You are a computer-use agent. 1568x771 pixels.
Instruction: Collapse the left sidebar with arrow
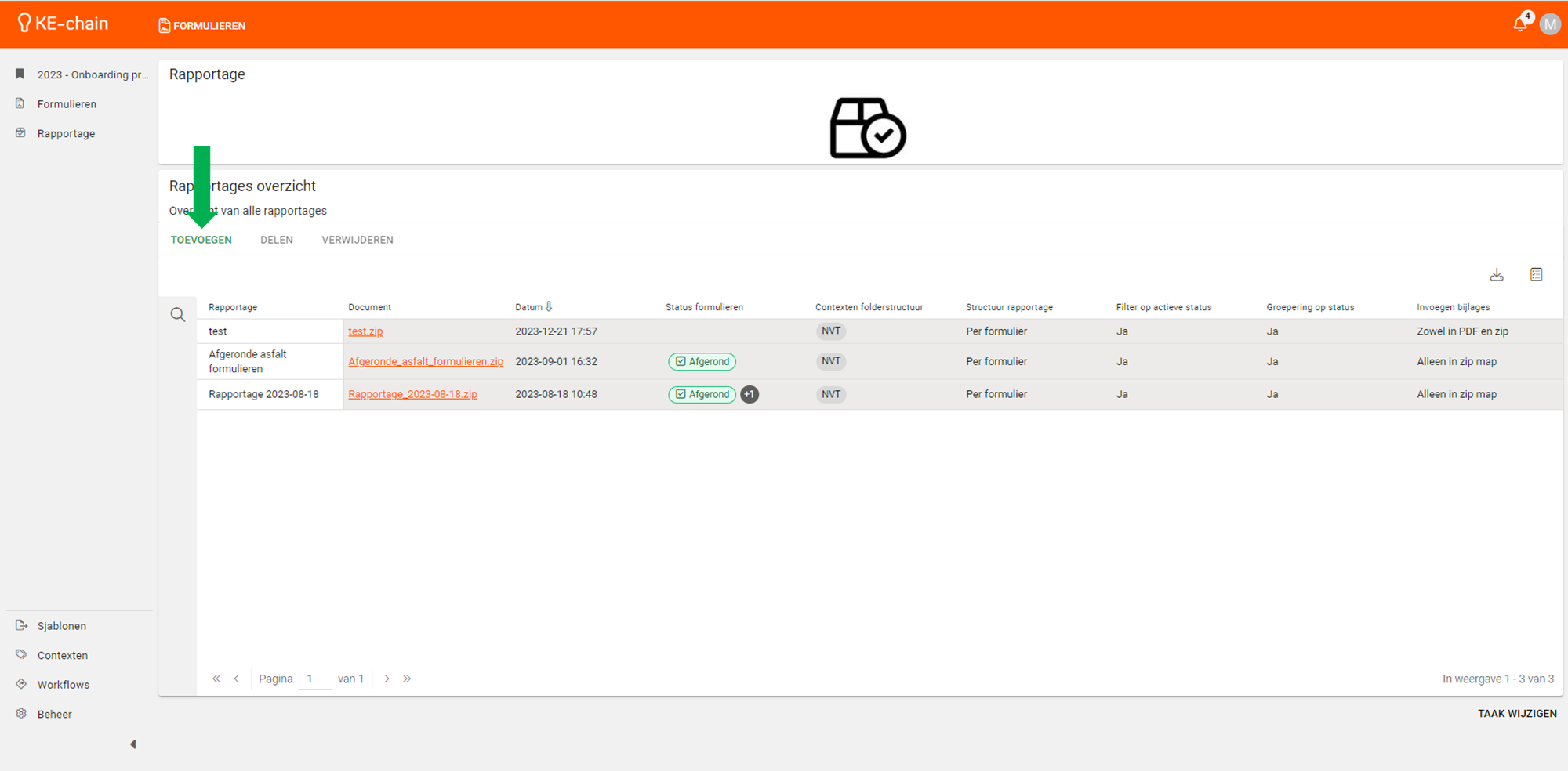[133, 744]
